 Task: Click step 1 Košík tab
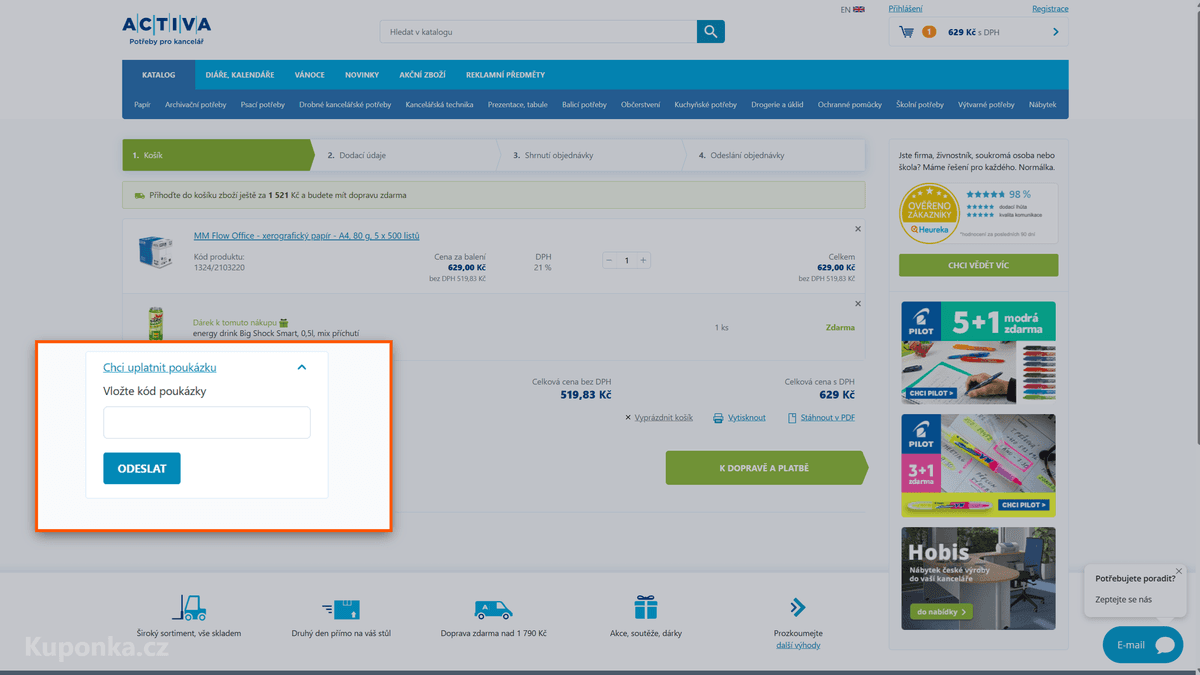click(x=216, y=155)
